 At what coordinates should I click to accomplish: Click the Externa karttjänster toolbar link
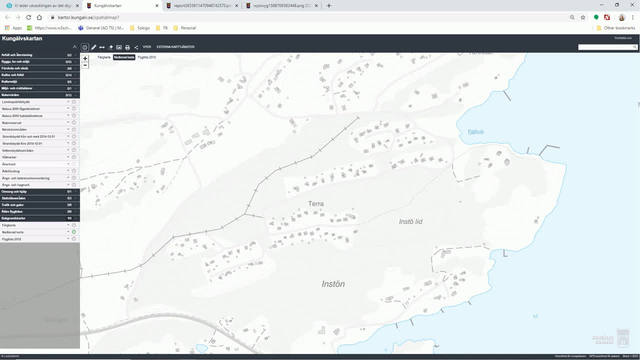pos(176,47)
